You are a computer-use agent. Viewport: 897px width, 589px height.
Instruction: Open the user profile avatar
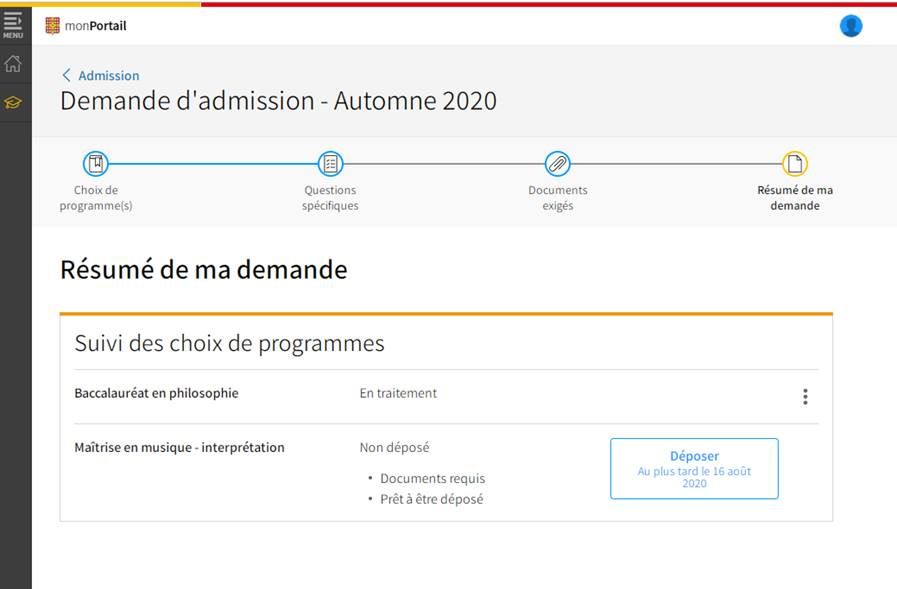851,26
